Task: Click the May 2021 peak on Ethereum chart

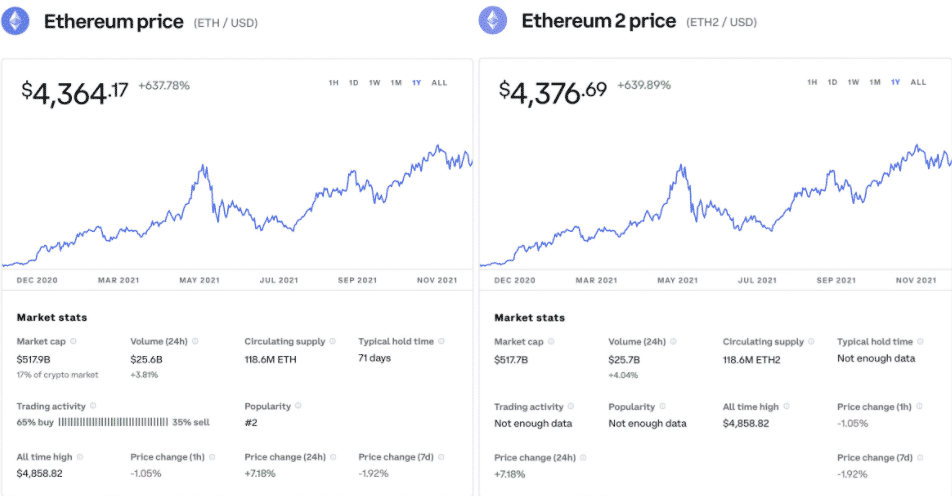Action: tap(204, 167)
